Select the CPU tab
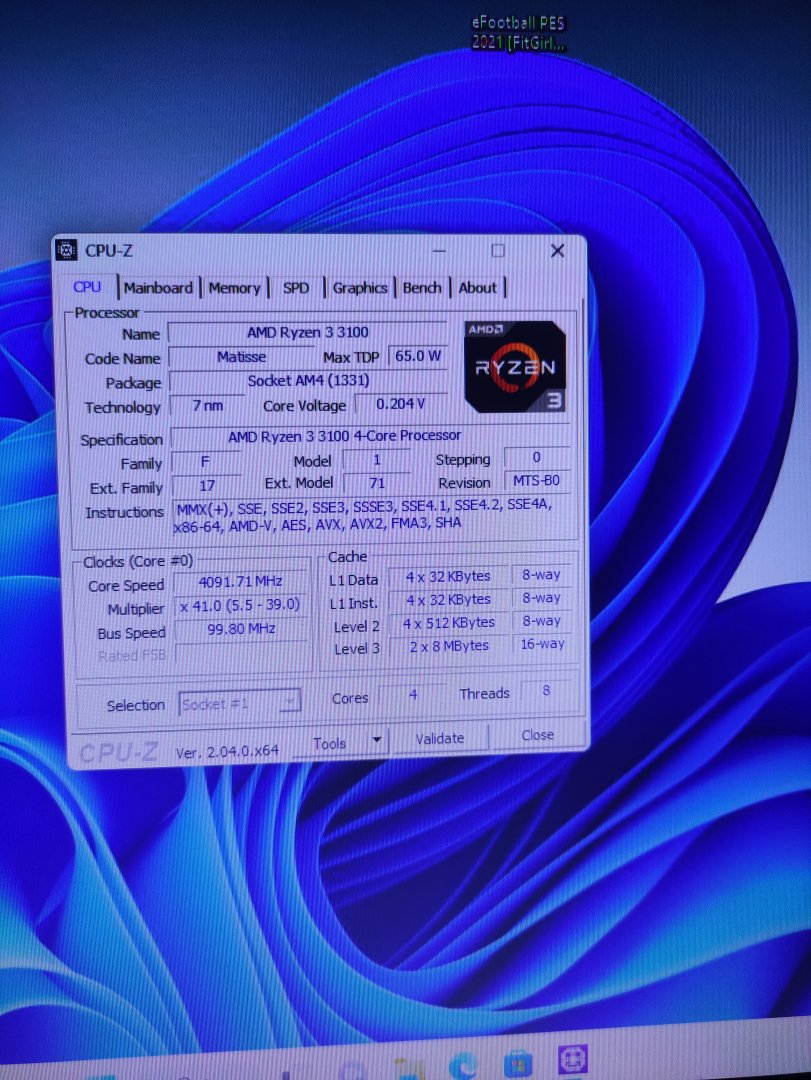 (x=88, y=287)
